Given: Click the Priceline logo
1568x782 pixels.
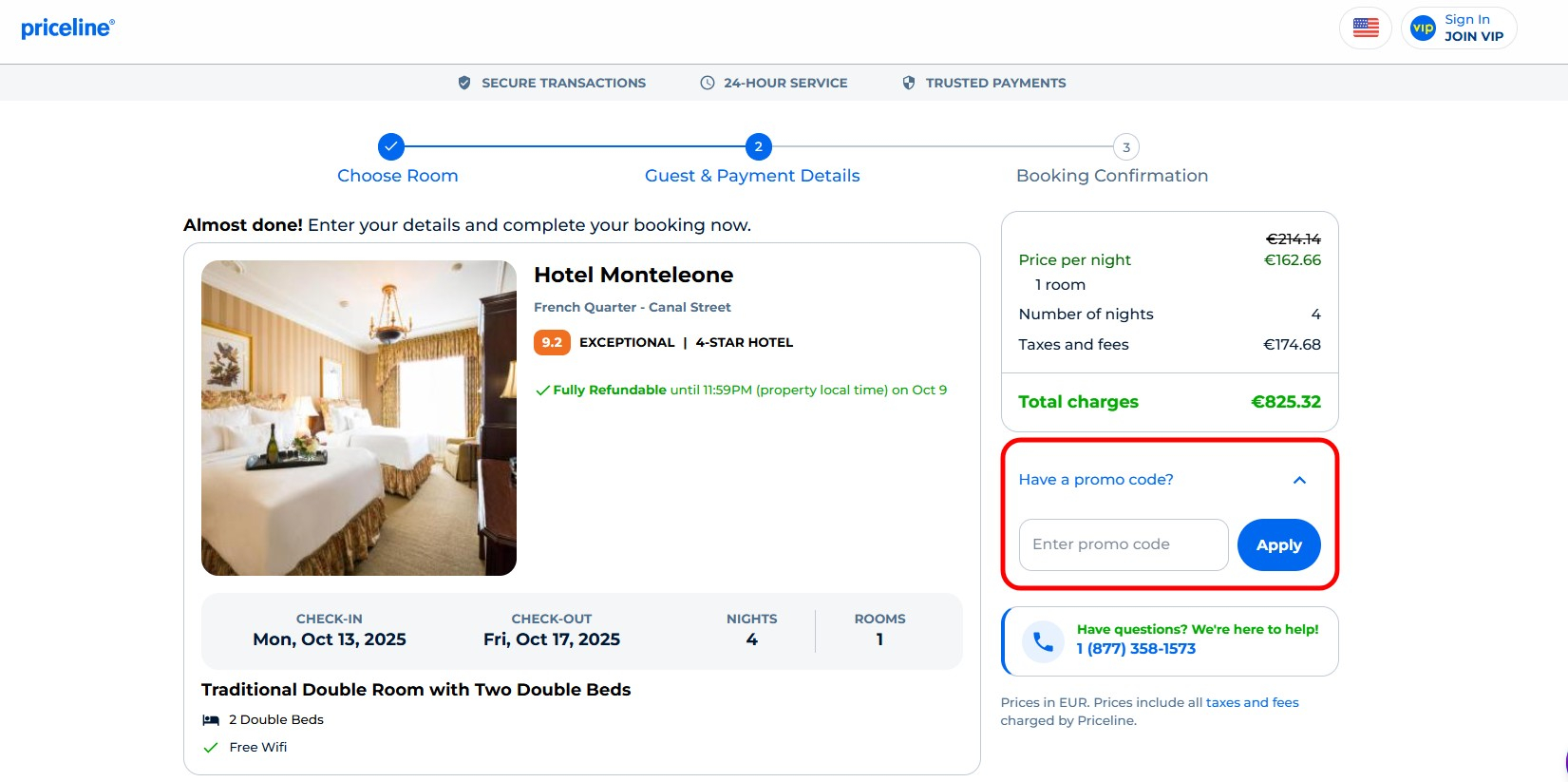Looking at the screenshot, I should tap(67, 29).
